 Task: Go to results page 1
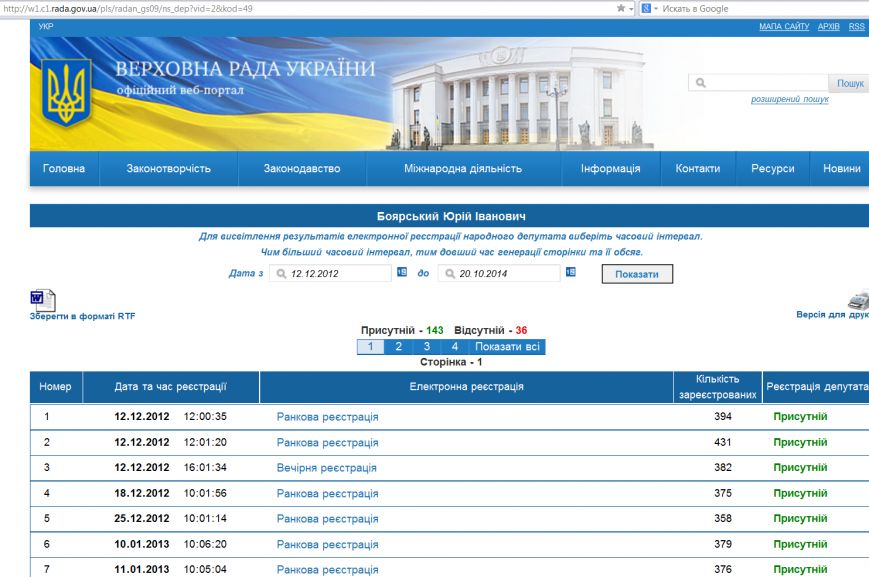coord(370,347)
